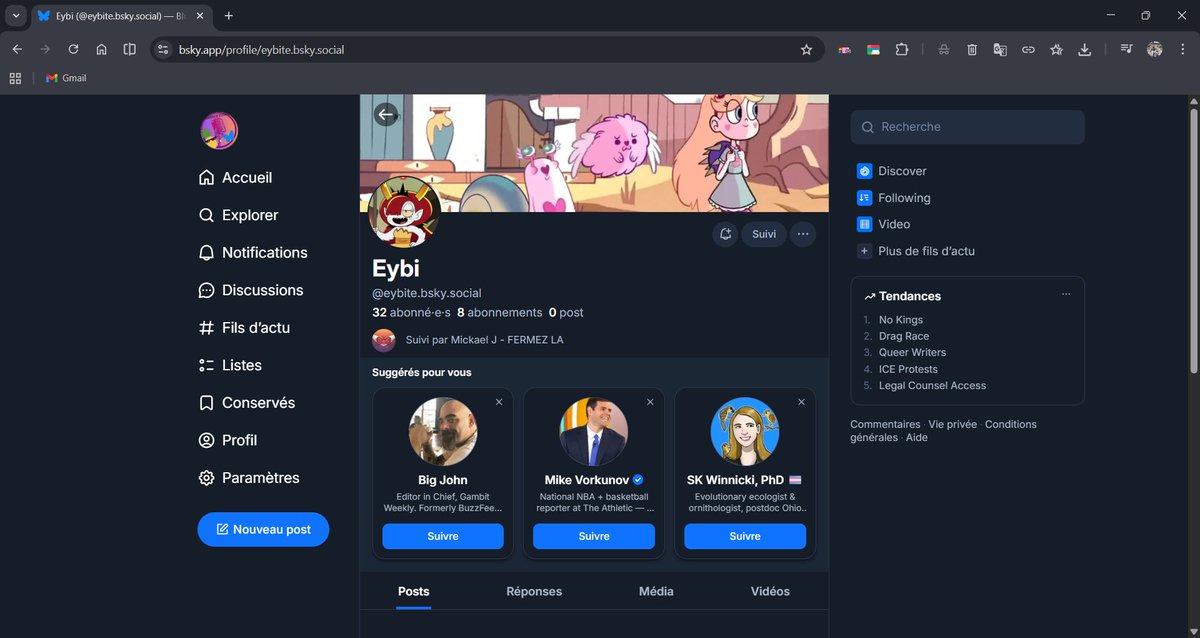
Task: Focus the Recherche search field
Action: pyautogui.click(x=968, y=127)
